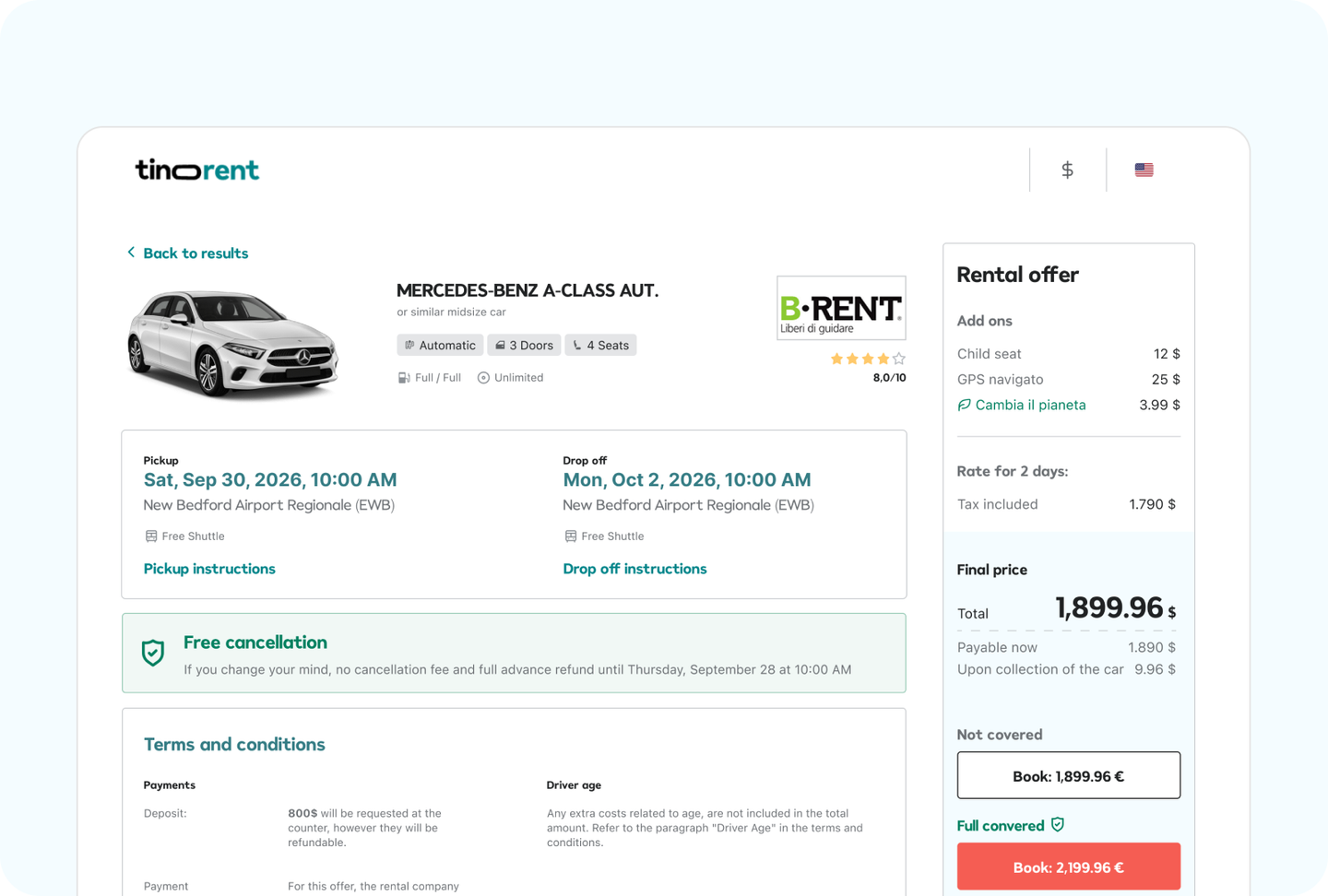Click the drop off Free Shuttle bus icon
The width and height of the screenshot is (1328, 896).
click(571, 536)
